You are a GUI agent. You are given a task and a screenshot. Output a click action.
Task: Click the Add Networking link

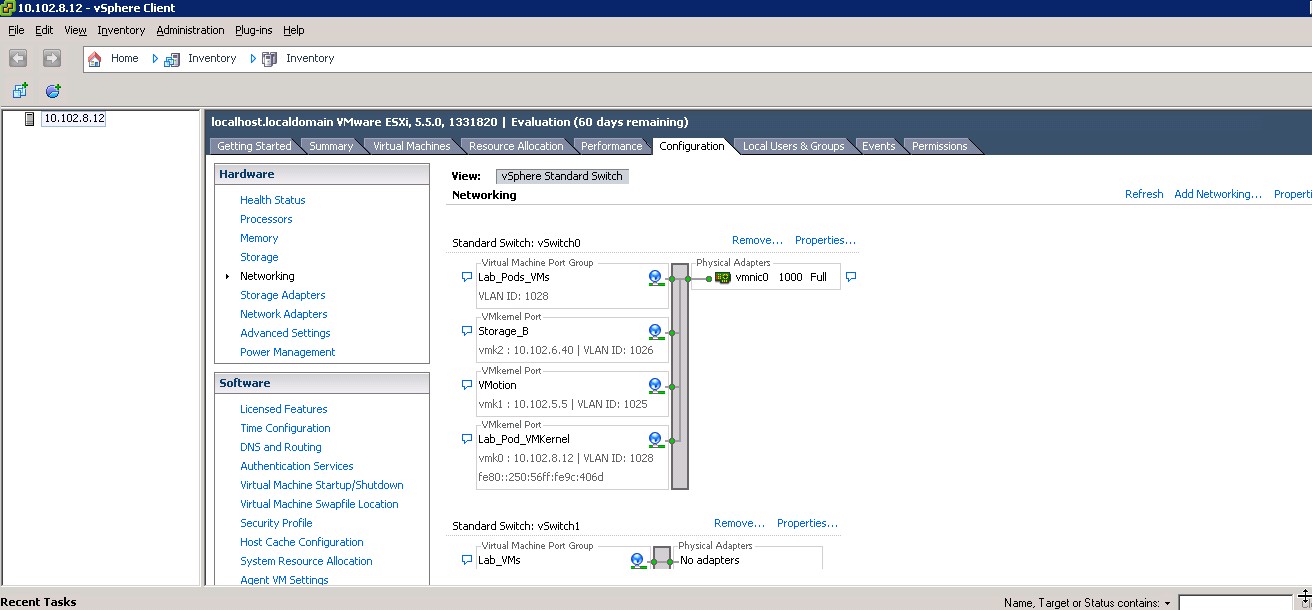pos(1217,194)
